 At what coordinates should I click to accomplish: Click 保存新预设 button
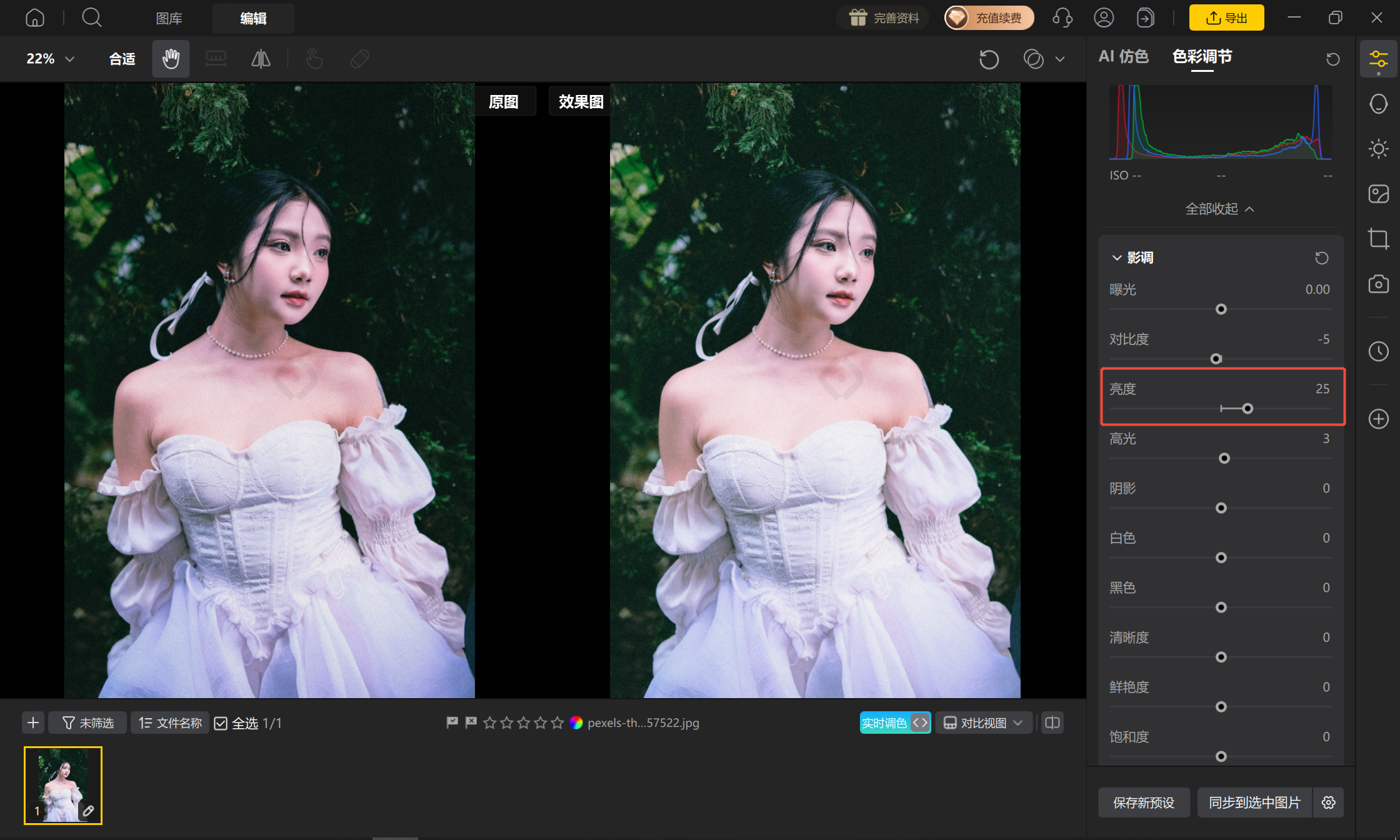point(1144,802)
